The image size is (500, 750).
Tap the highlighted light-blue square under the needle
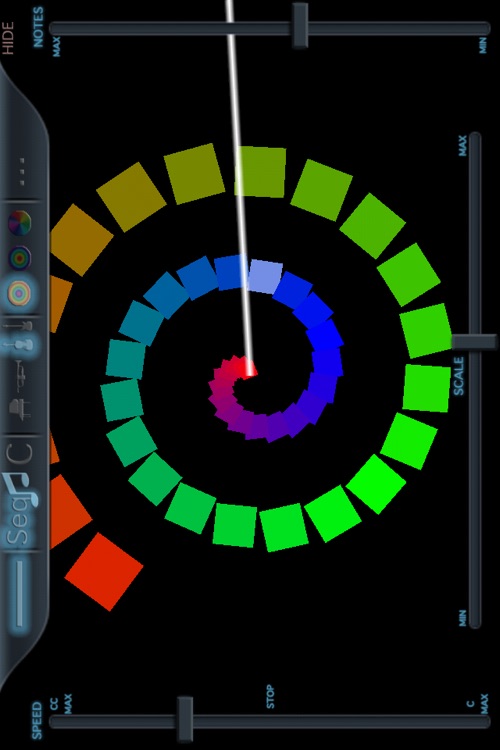click(265, 276)
